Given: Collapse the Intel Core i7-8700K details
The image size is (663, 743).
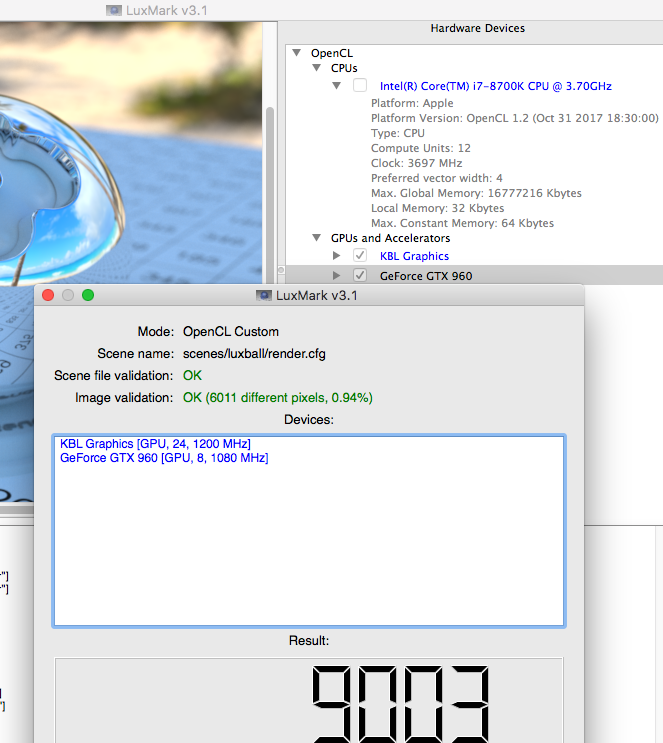Looking at the screenshot, I should [336, 86].
